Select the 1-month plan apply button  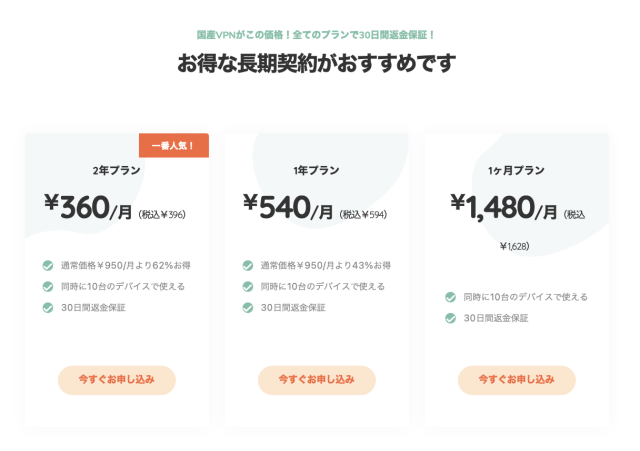pyautogui.click(x=516, y=380)
